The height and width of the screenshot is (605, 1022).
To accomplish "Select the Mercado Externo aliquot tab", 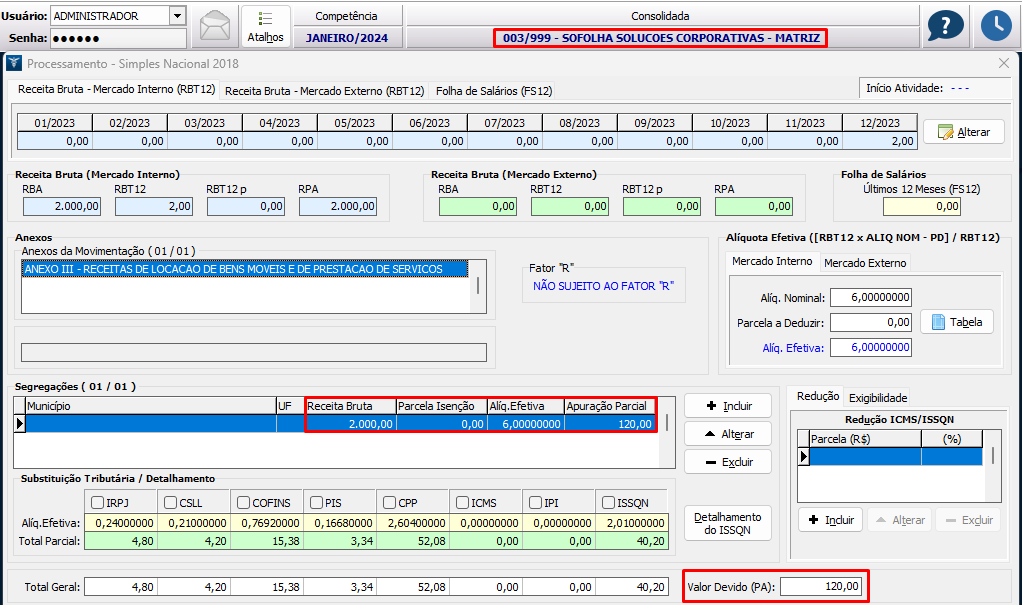I will point(864,263).
